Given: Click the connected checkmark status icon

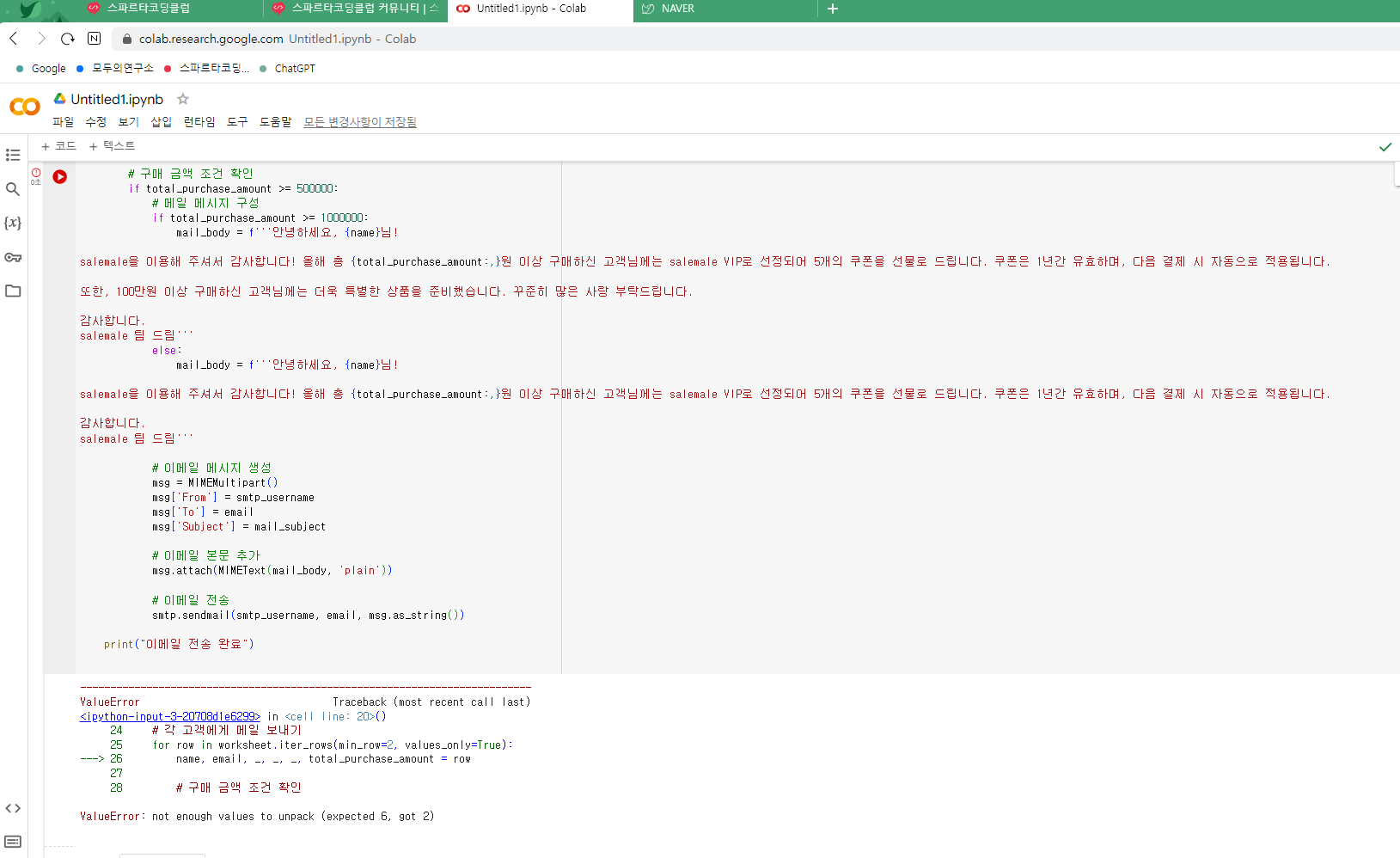Looking at the screenshot, I should [x=1385, y=147].
